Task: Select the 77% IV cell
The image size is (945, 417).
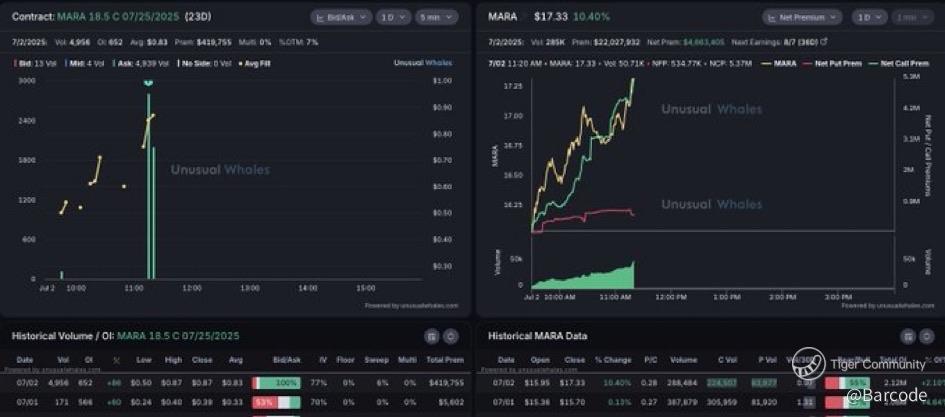Action: (x=318, y=383)
